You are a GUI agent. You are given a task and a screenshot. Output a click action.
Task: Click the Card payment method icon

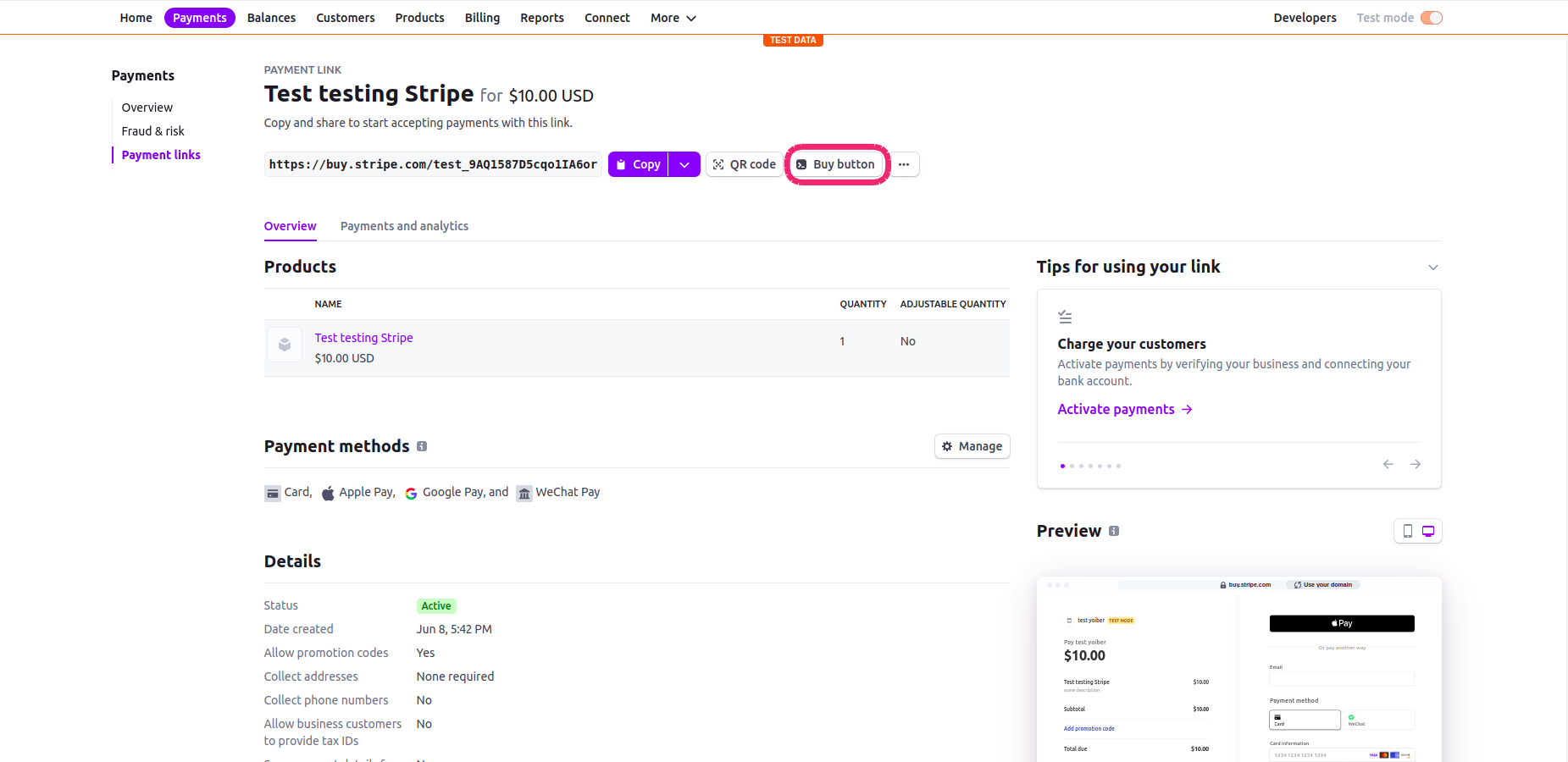(273, 493)
